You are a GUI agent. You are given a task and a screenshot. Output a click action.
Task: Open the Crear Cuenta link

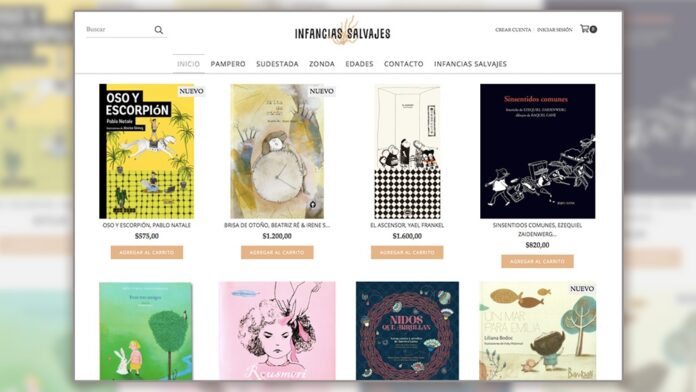pyautogui.click(x=513, y=30)
